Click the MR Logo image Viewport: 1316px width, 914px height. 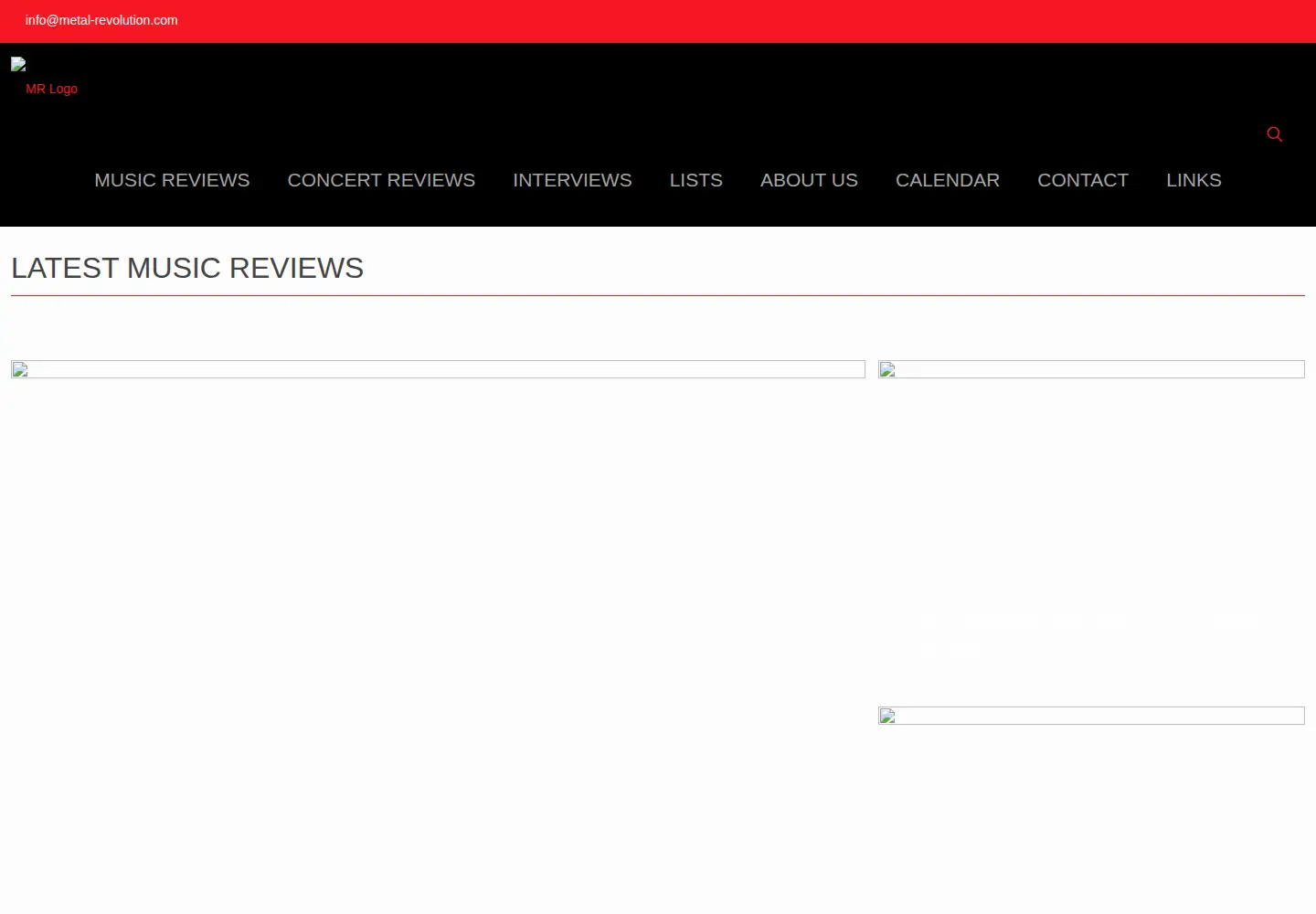click(x=45, y=78)
